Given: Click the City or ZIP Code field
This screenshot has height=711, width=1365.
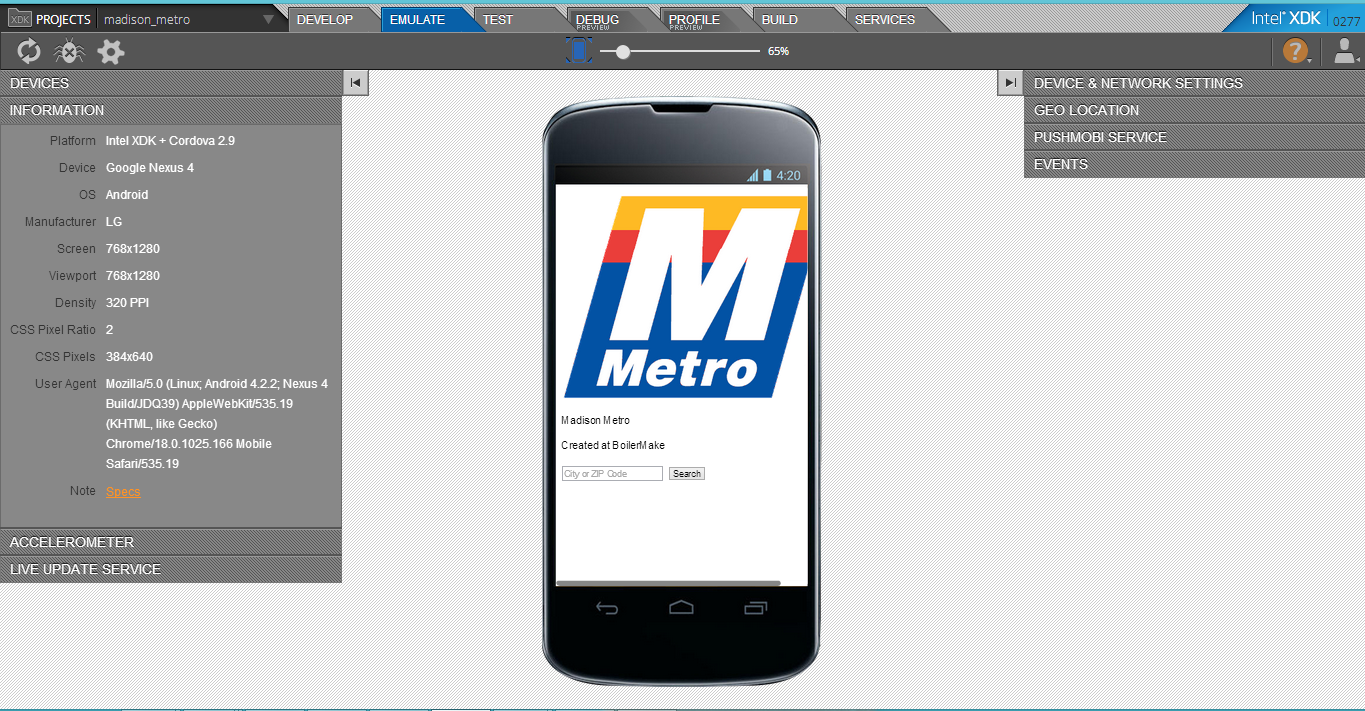Looking at the screenshot, I should (x=612, y=474).
